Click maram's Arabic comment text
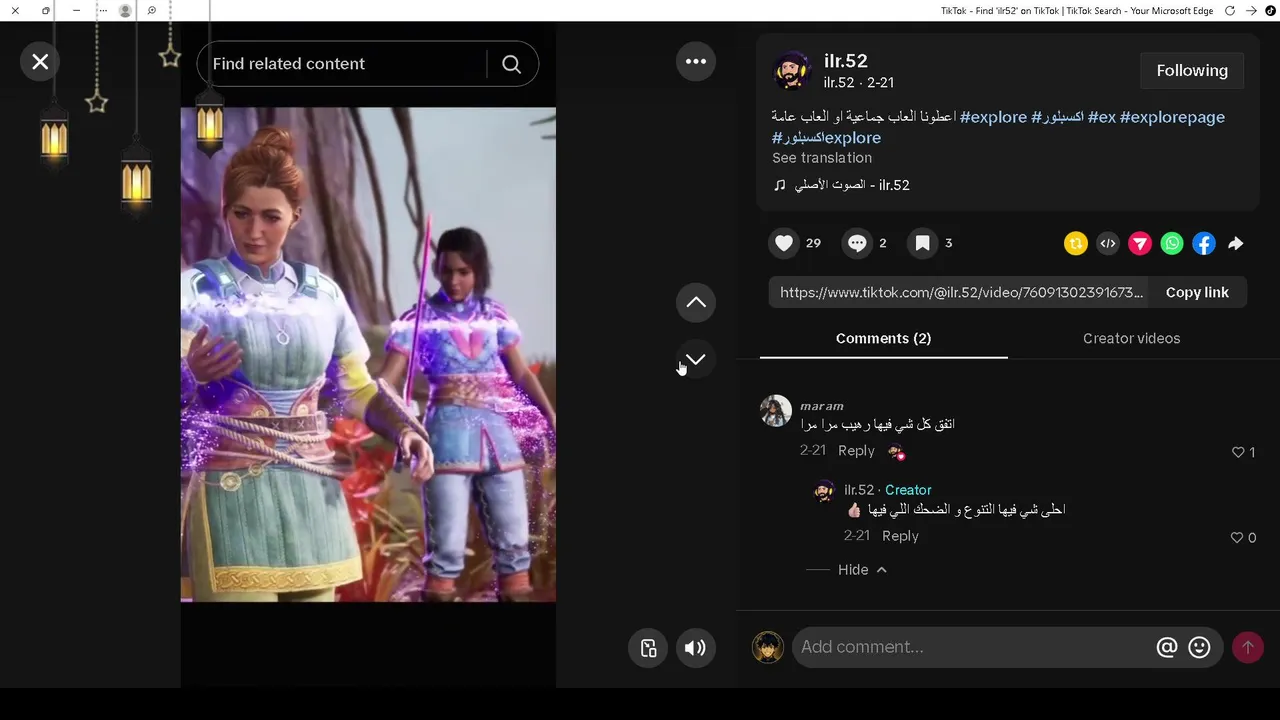Screen dimensions: 1280x720 [877, 425]
